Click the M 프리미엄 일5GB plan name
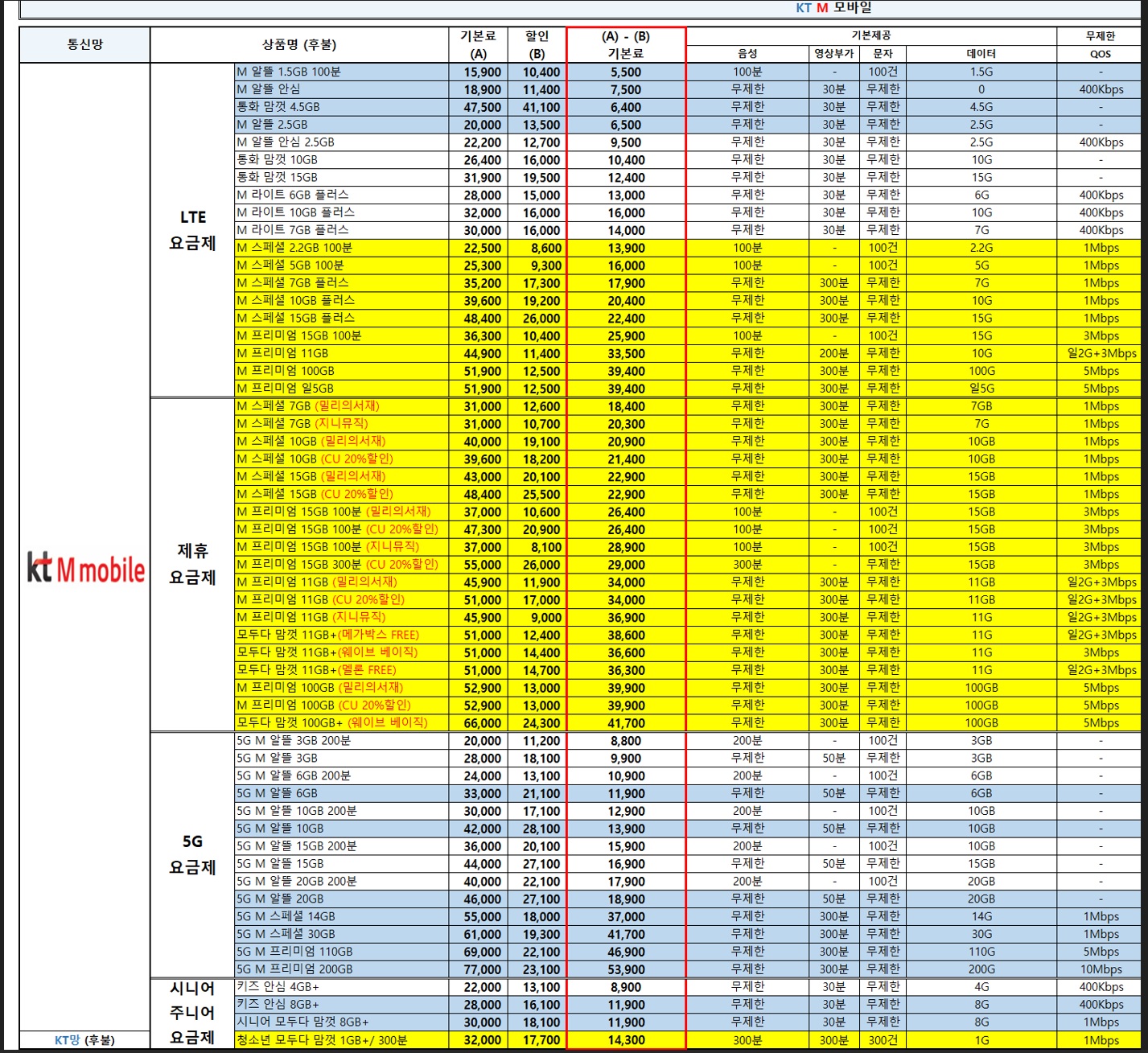1148x1053 pixels. pyautogui.click(x=285, y=389)
